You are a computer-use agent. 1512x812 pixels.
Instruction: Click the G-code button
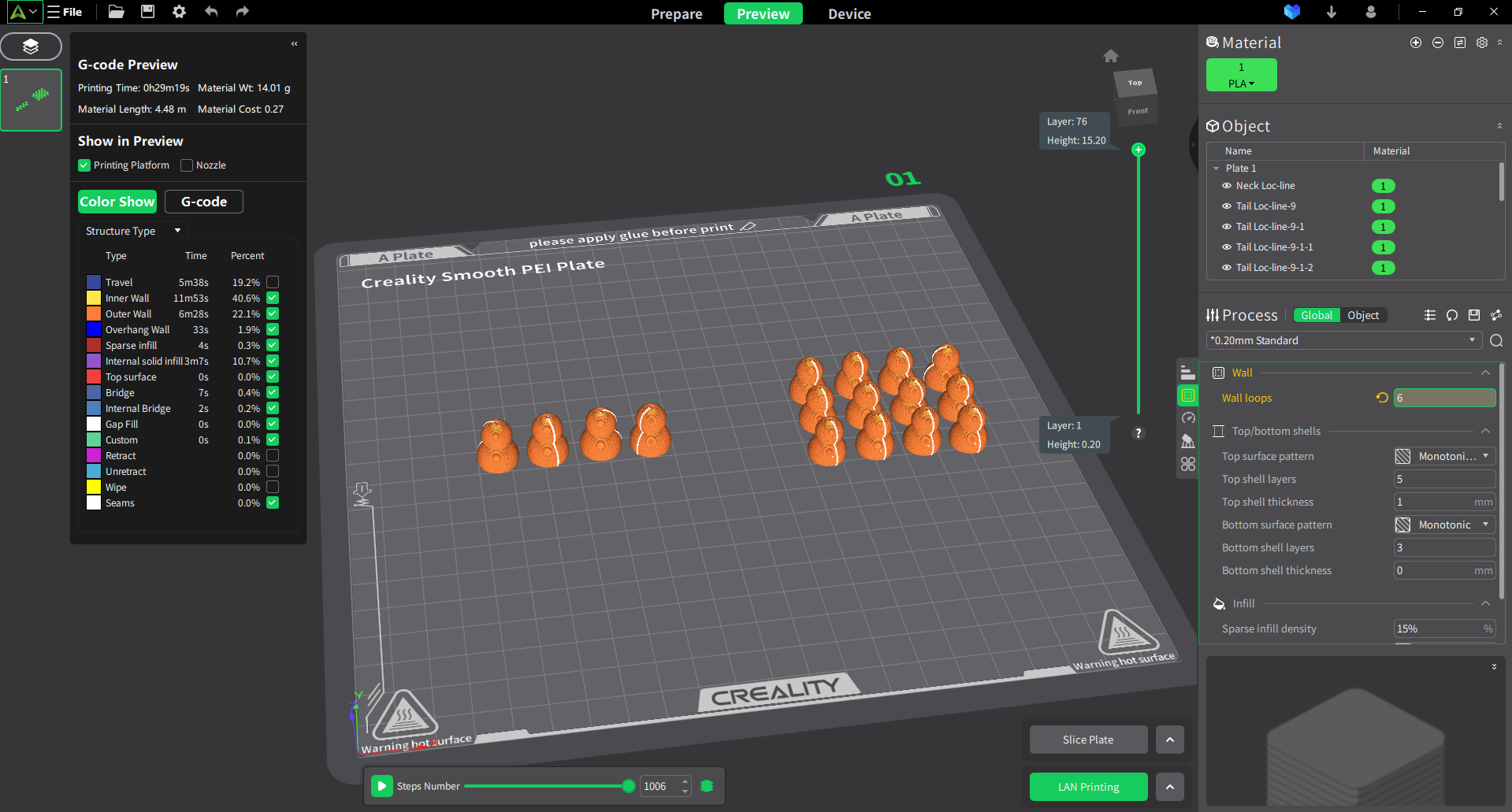[204, 202]
